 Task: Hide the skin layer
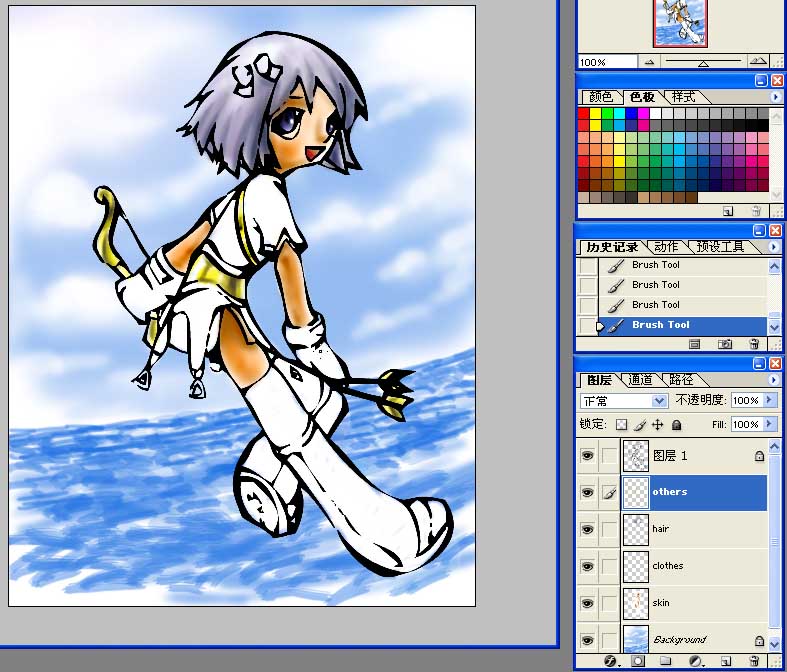pyautogui.click(x=587, y=603)
